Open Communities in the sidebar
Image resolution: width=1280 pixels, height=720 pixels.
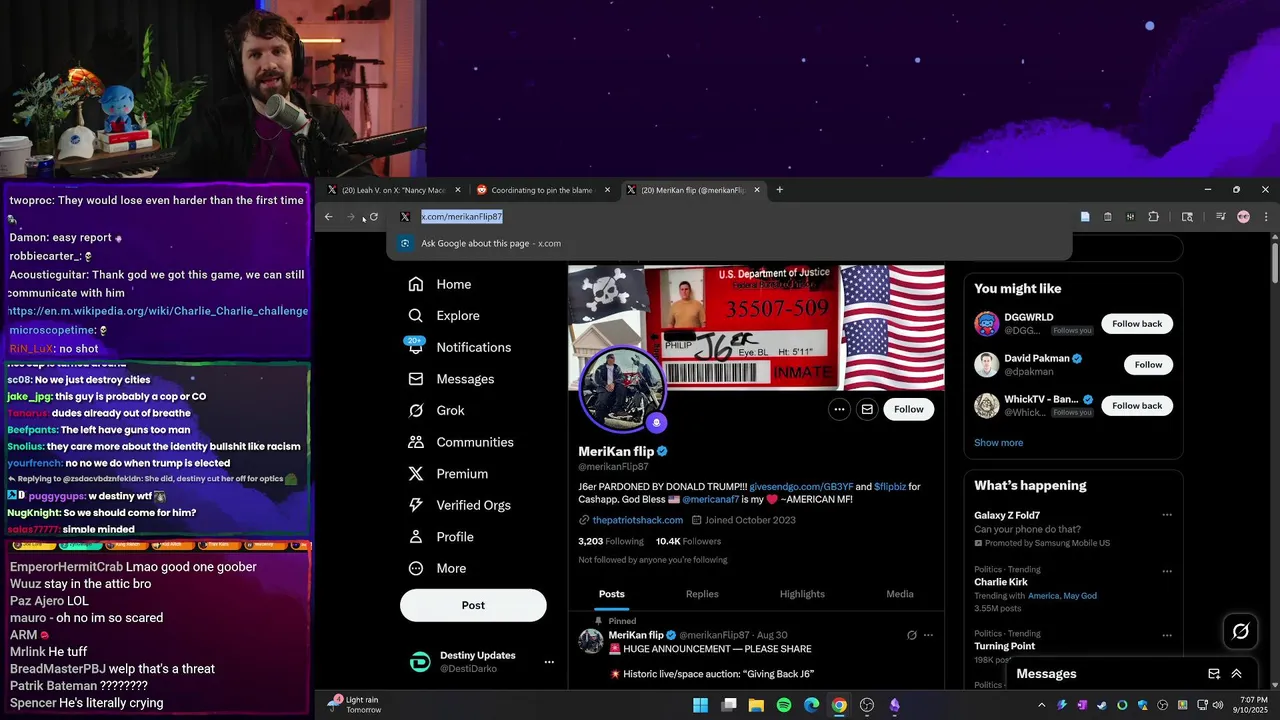[461, 442]
